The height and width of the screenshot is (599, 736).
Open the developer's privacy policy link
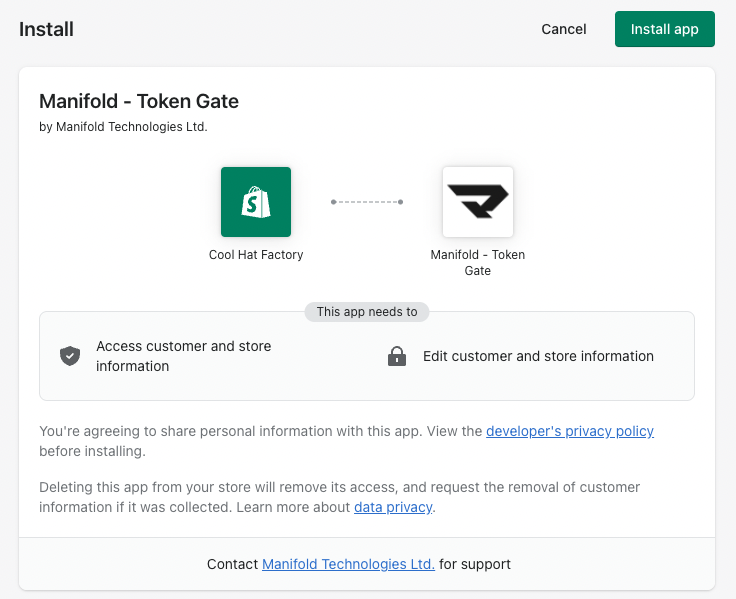[x=569, y=431]
